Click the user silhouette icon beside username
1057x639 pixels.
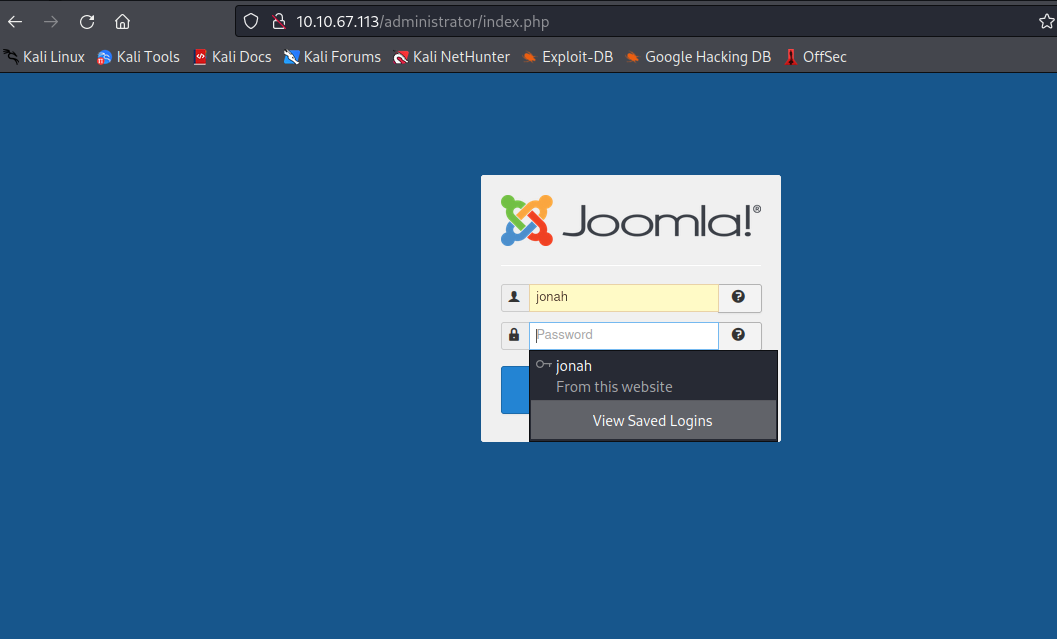coord(514,297)
